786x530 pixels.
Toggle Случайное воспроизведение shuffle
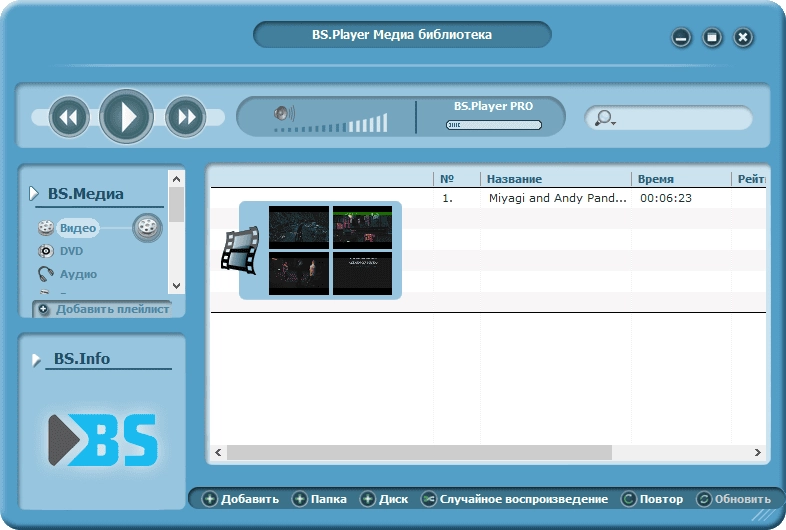[x=515, y=499]
